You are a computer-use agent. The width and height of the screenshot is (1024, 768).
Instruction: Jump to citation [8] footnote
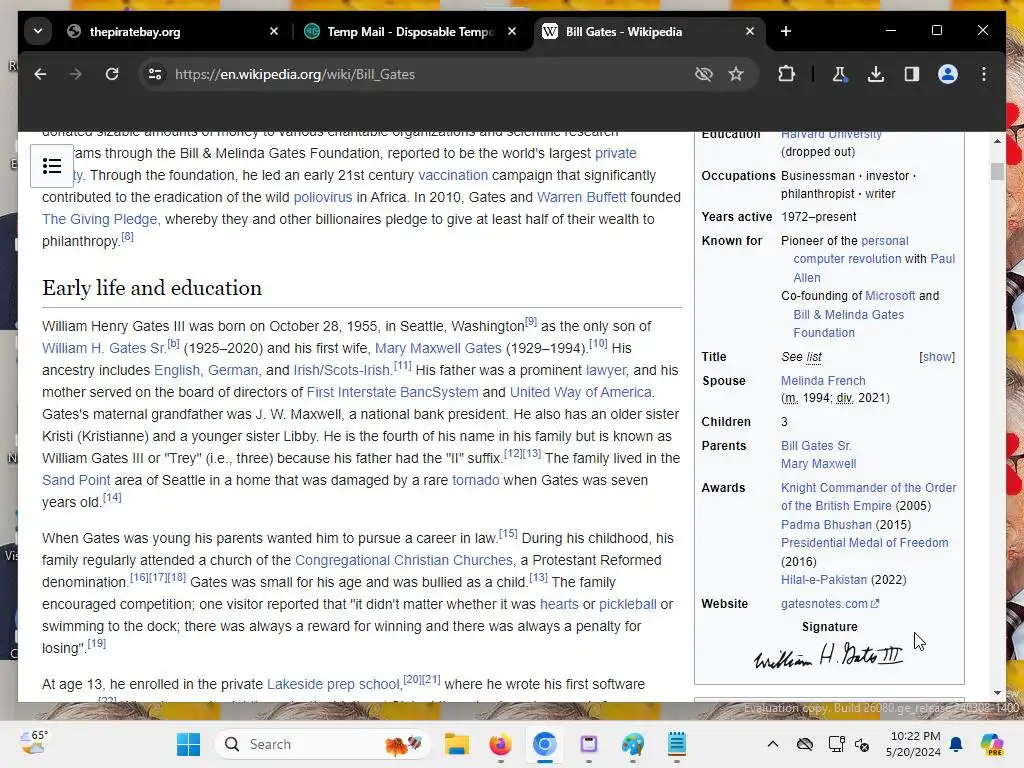(x=127, y=237)
